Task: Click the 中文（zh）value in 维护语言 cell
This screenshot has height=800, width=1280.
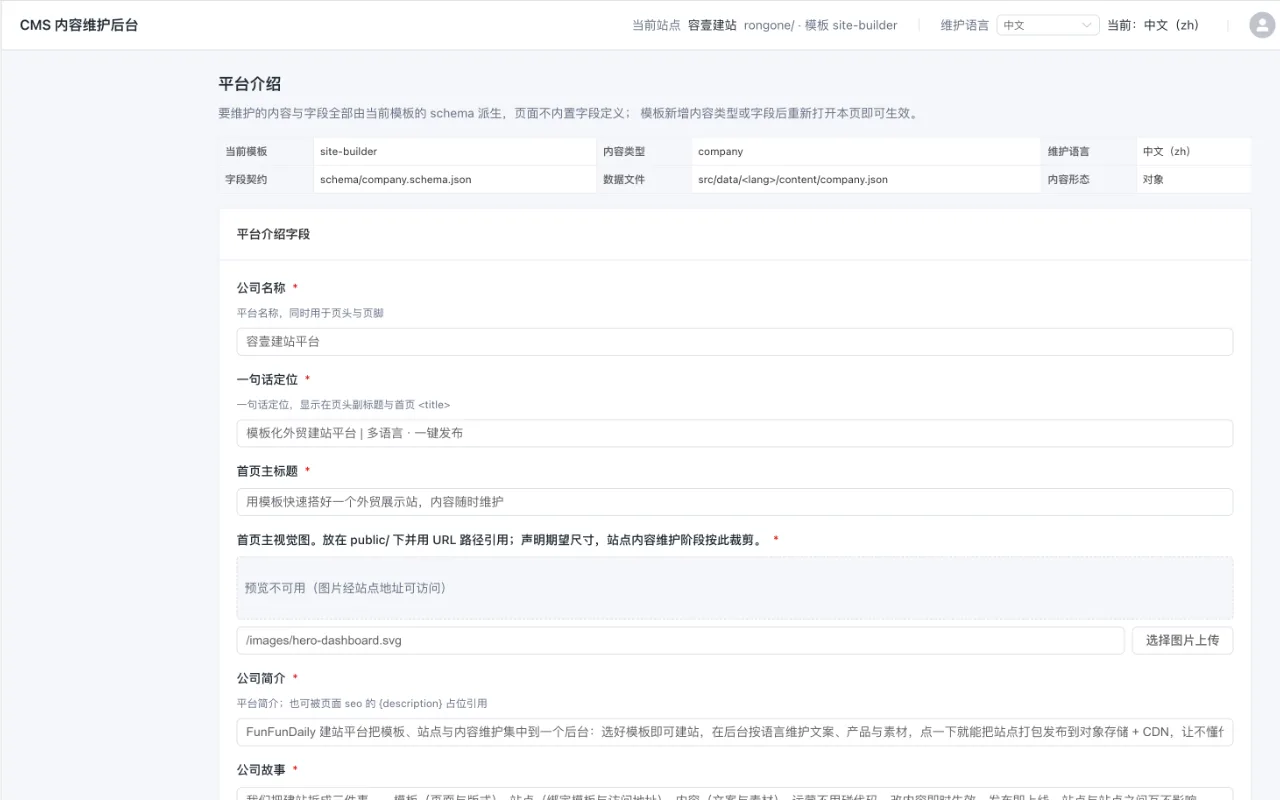Action: 1167,152
